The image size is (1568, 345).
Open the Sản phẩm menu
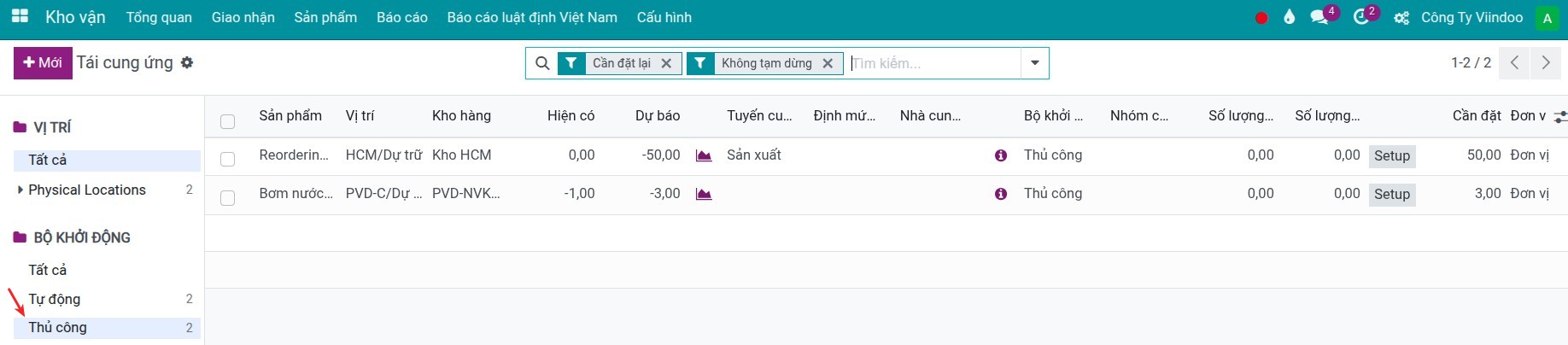click(x=325, y=17)
